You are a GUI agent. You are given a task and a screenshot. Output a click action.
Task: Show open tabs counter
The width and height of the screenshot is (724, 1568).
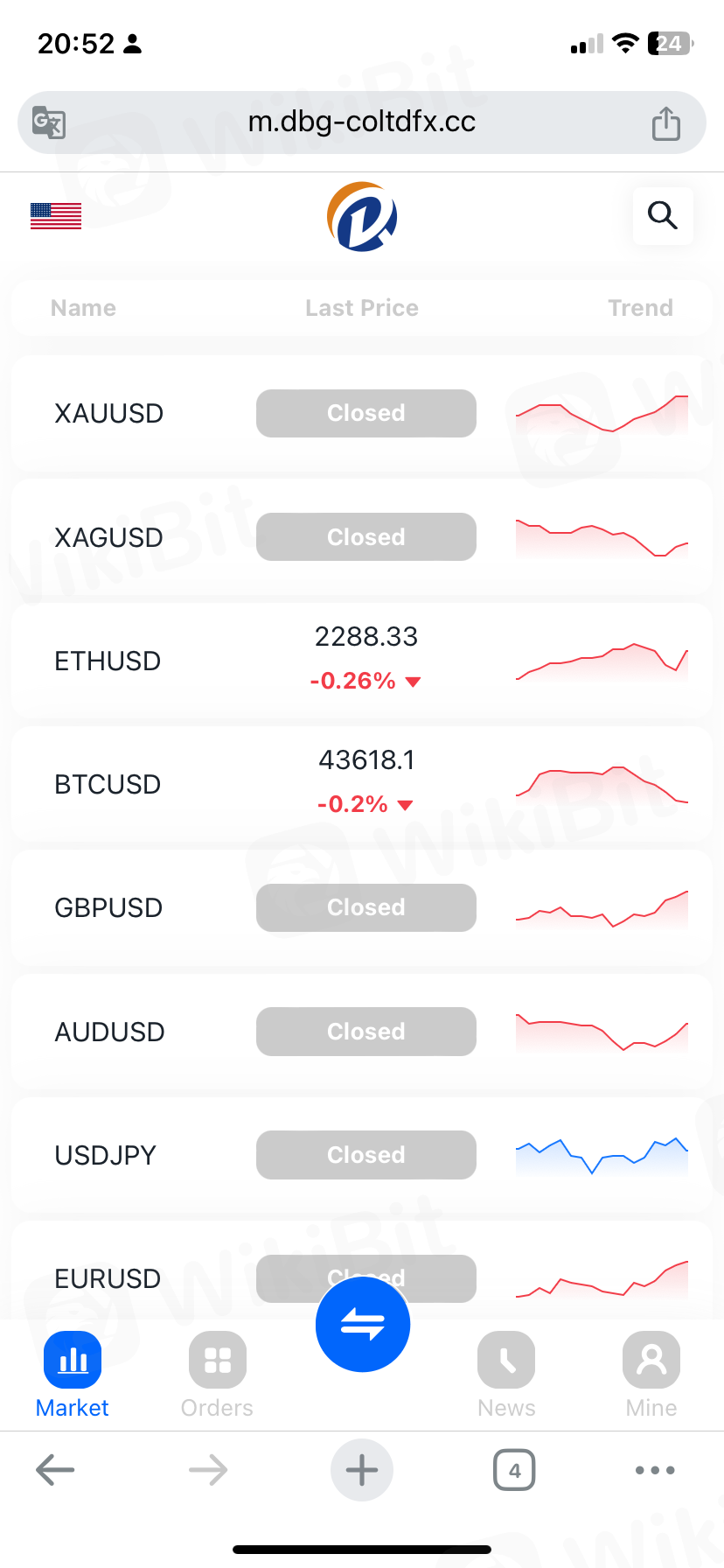point(514,1470)
